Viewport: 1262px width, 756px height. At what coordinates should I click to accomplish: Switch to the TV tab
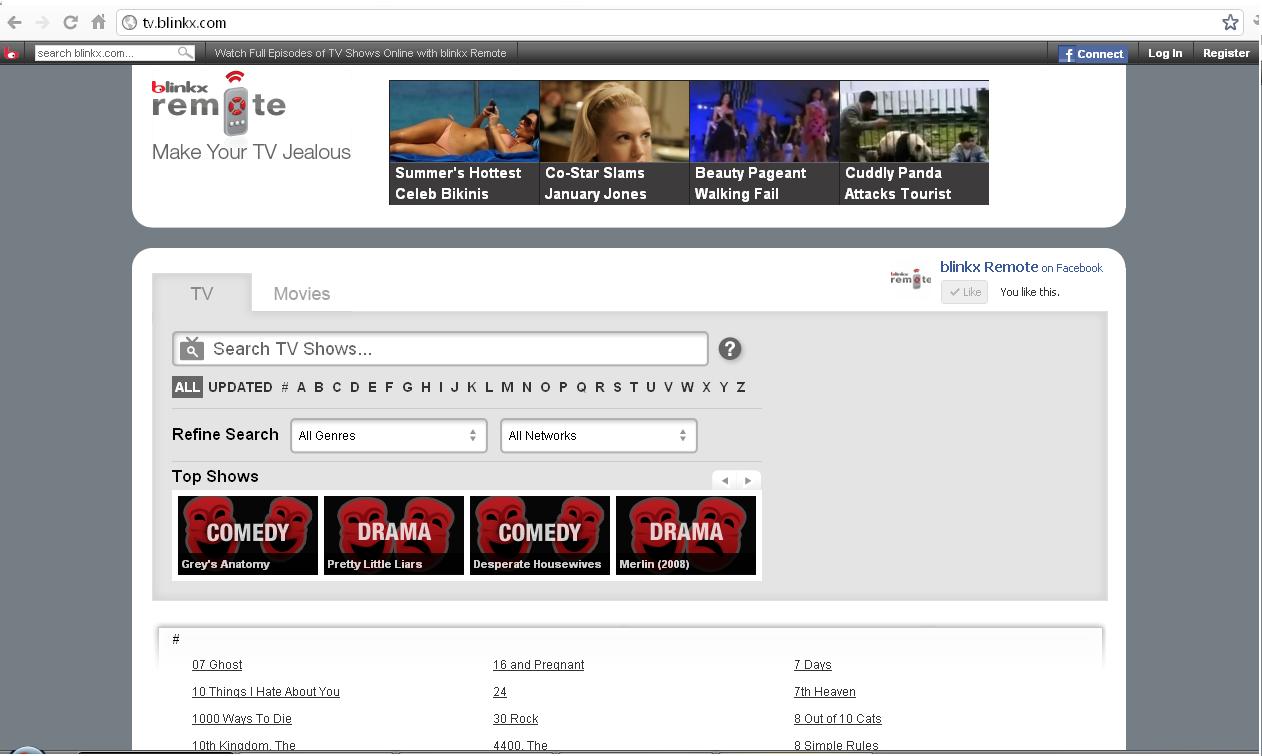202,293
